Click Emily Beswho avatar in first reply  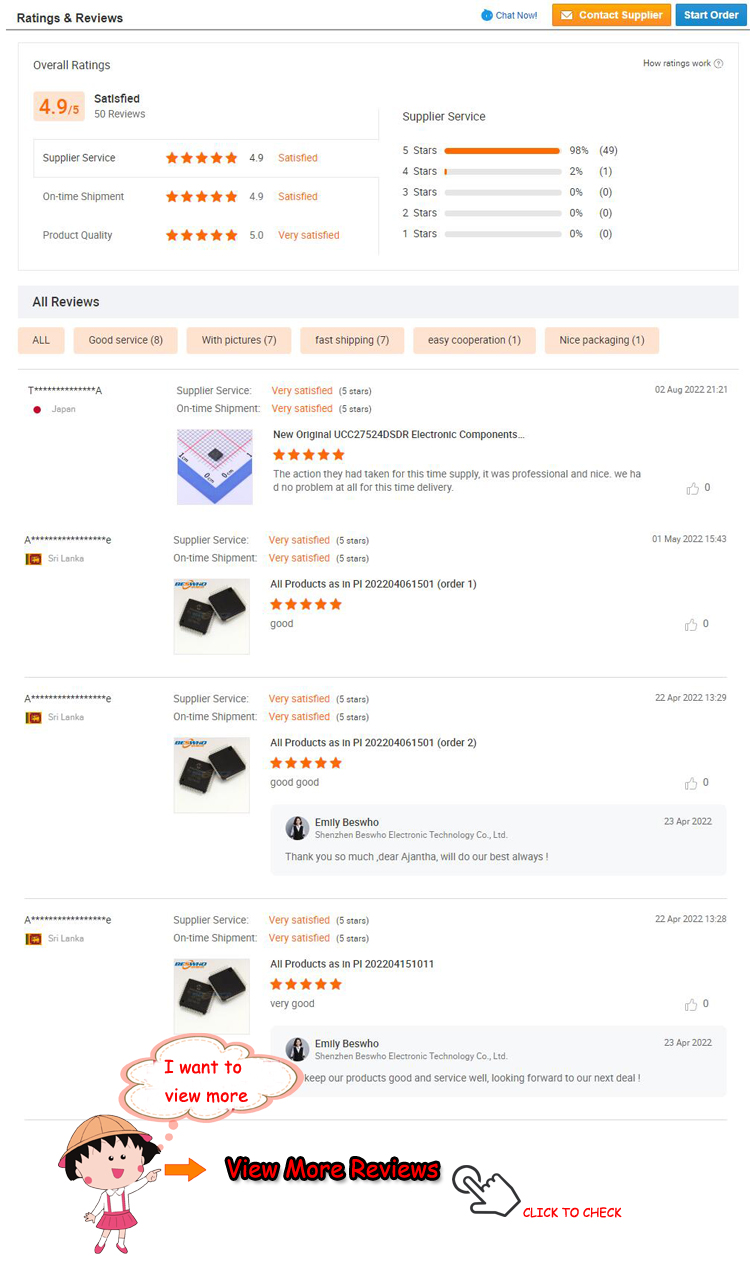click(x=297, y=828)
